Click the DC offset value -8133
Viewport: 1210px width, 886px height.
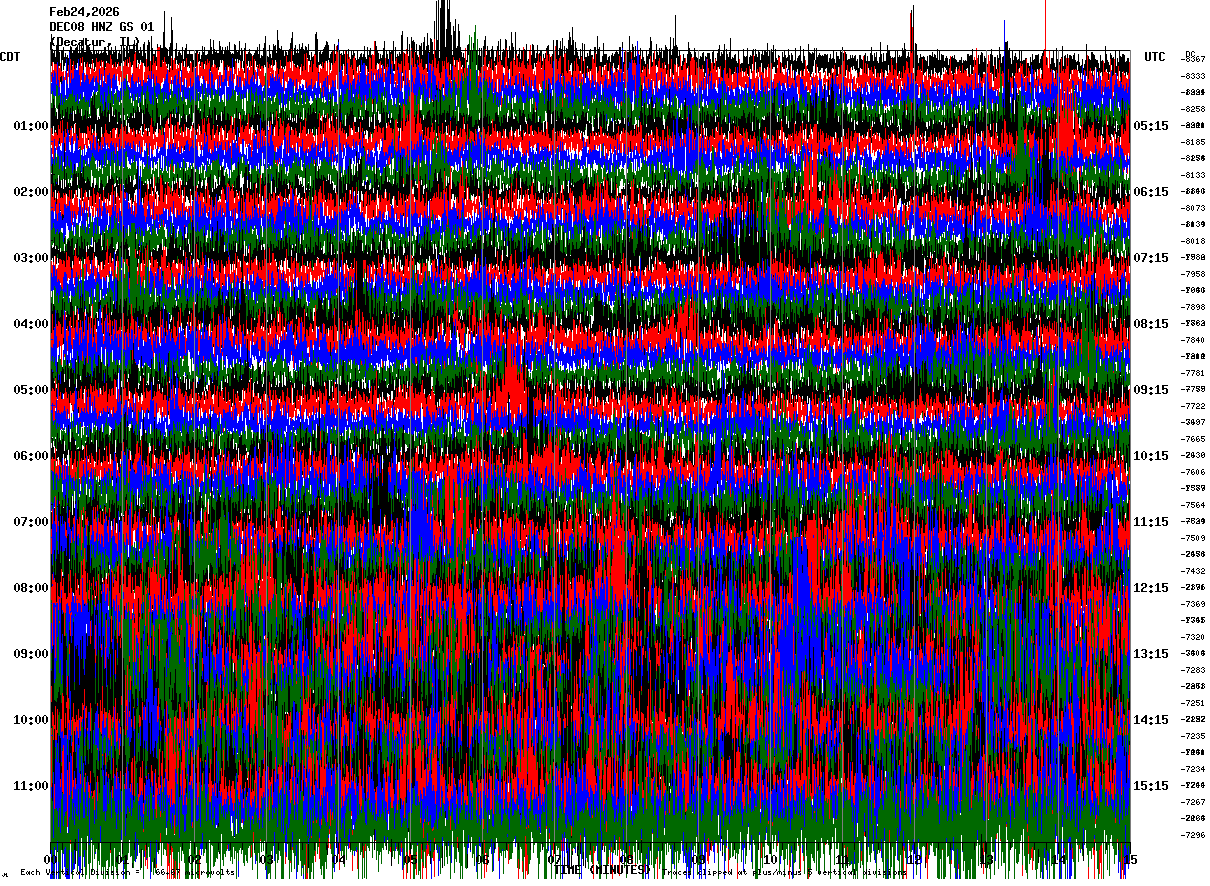click(x=1194, y=175)
